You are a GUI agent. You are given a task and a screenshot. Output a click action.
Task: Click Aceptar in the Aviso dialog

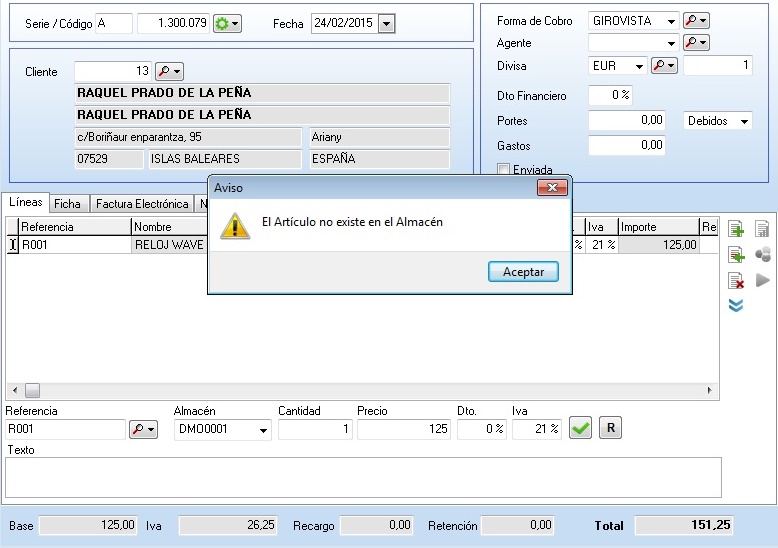coord(523,272)
